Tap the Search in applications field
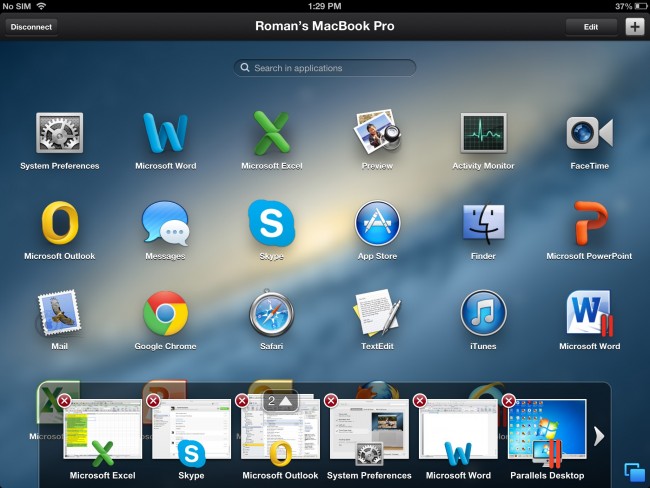 pos(325,68)
